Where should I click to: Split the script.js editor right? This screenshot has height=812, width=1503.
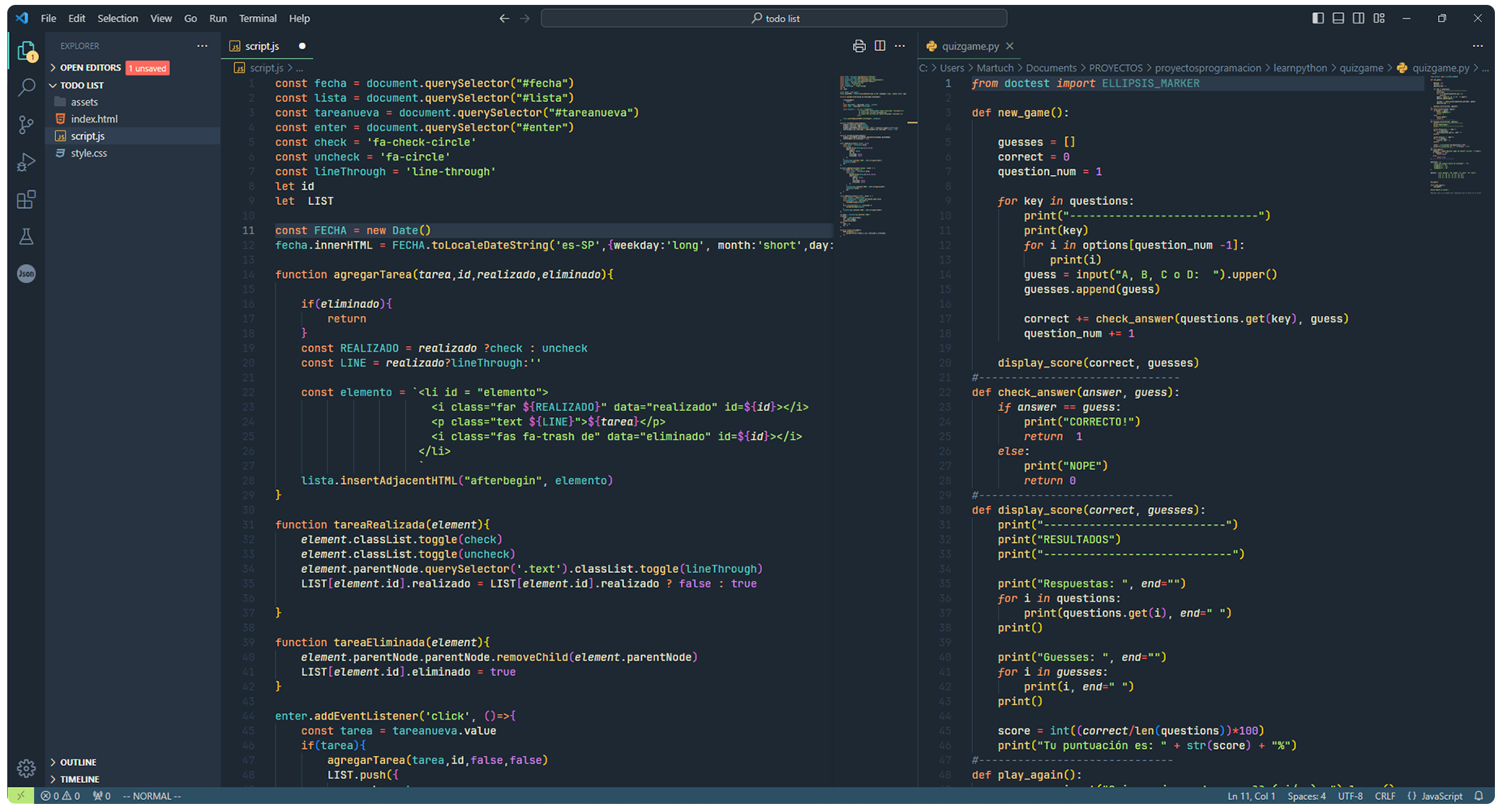pyautogui.click(x=880, y=46)
